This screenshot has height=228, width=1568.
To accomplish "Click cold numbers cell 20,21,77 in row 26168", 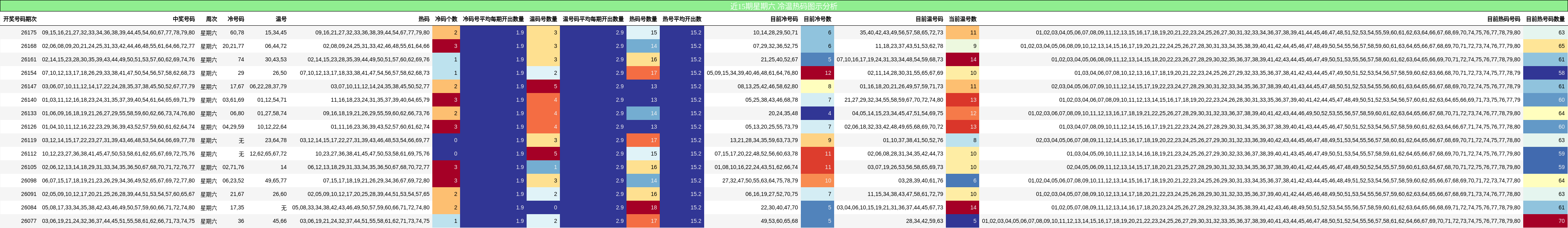I will 233,46.
